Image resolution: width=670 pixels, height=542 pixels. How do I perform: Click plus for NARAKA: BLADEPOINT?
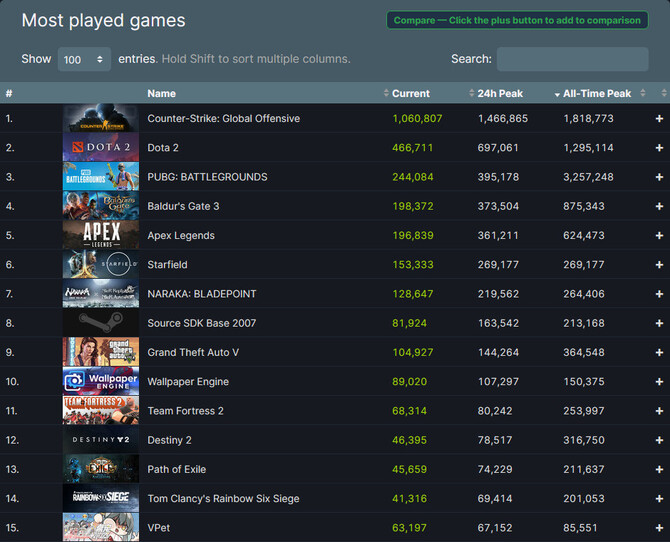(x=659, y=294)
